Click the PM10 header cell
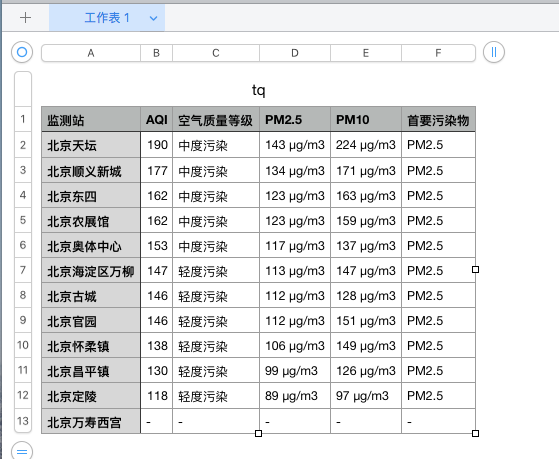 click(366, 119)
